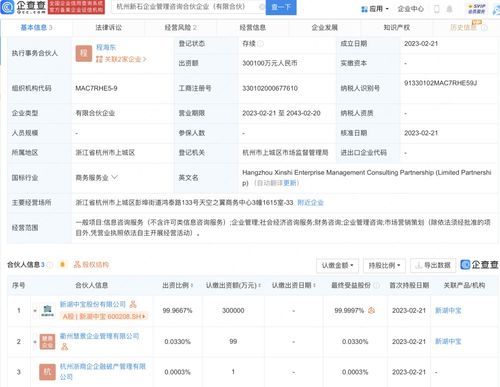
Task: Click the 导出数据 export button
Action: [x=433, y=265]
